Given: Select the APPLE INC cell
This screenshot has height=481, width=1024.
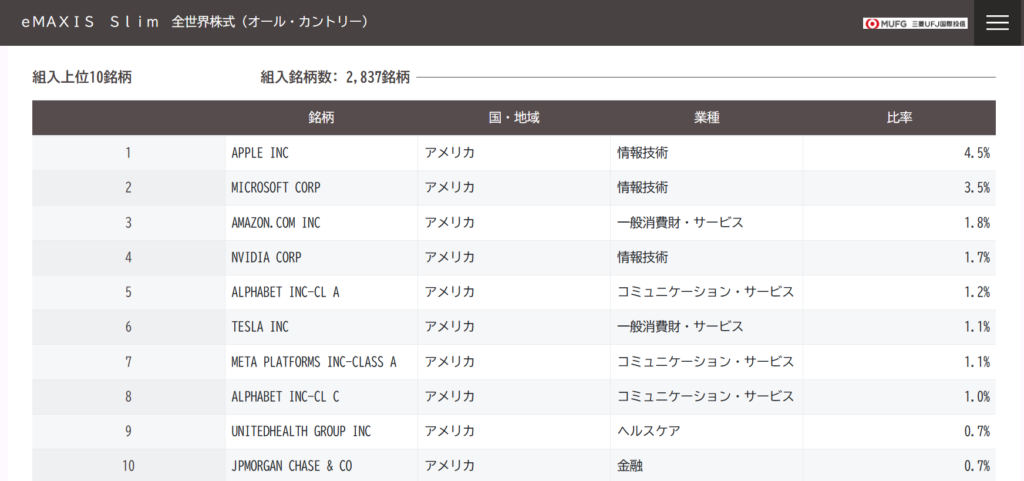Looking at the screenshot, I should [x=321, y=153].
